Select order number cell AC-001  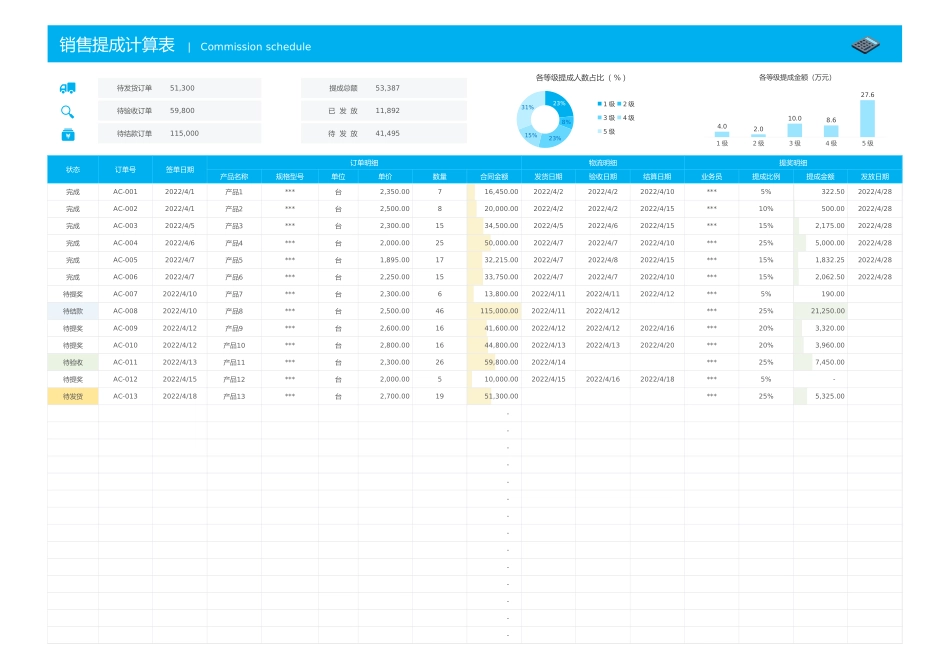[125, 191]
